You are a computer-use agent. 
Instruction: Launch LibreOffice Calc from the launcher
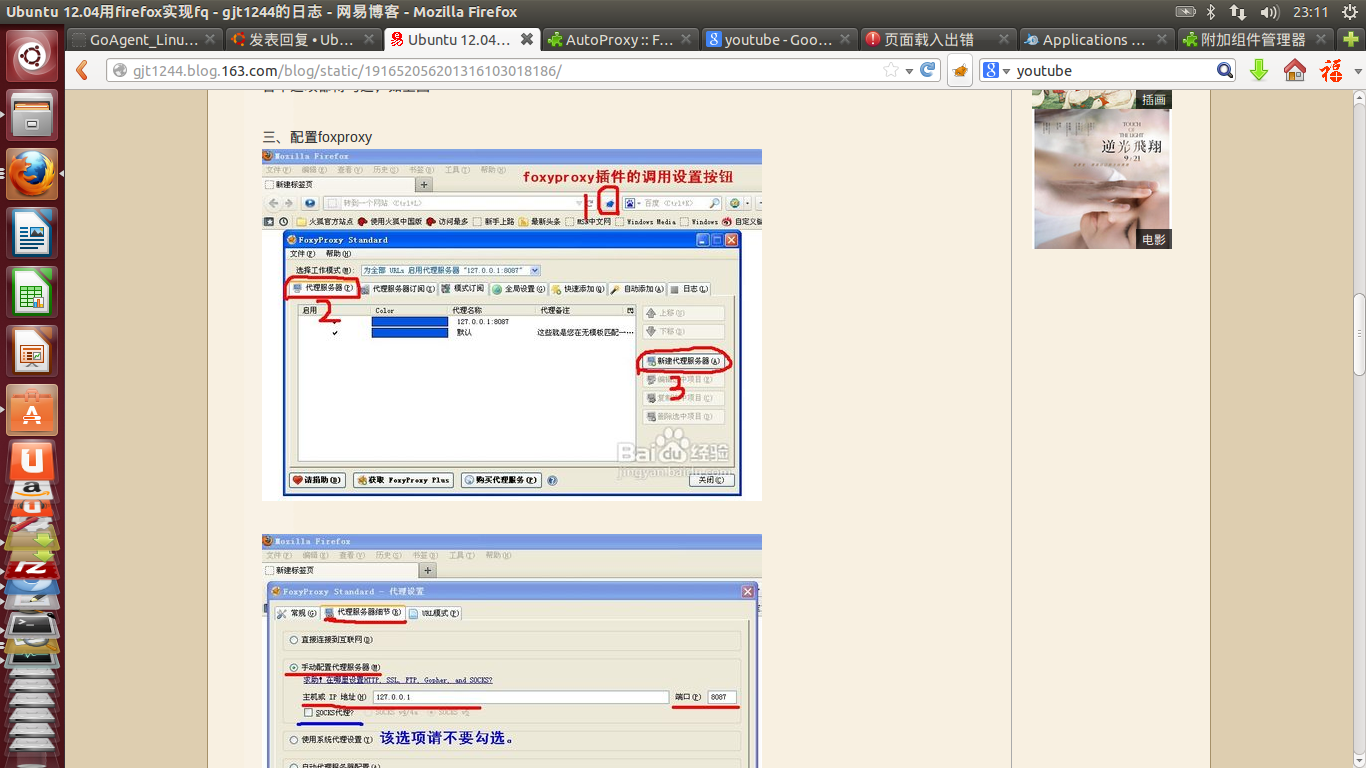pos(32,291)
